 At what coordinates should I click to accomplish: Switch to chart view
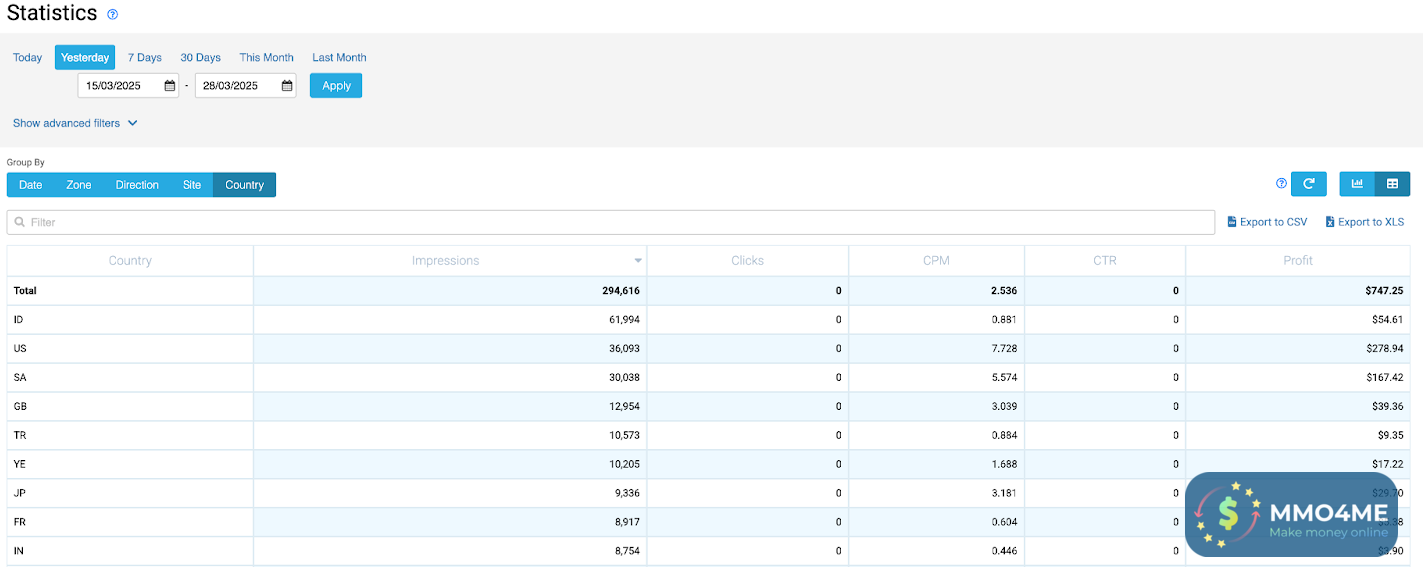(x=1357, y=184)
